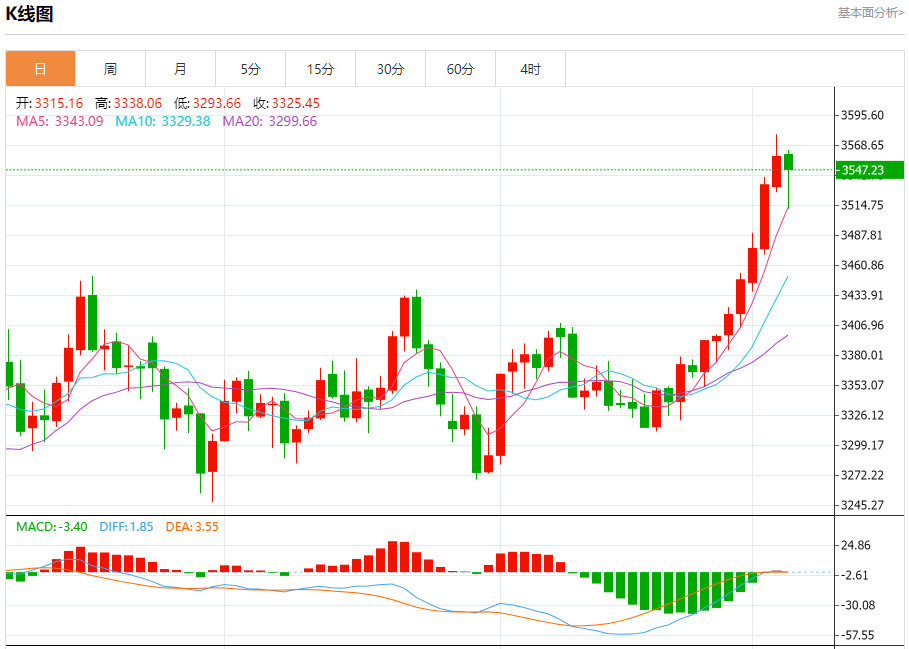
Task: Click the high price value 3338.06
Action: [137, 103]
